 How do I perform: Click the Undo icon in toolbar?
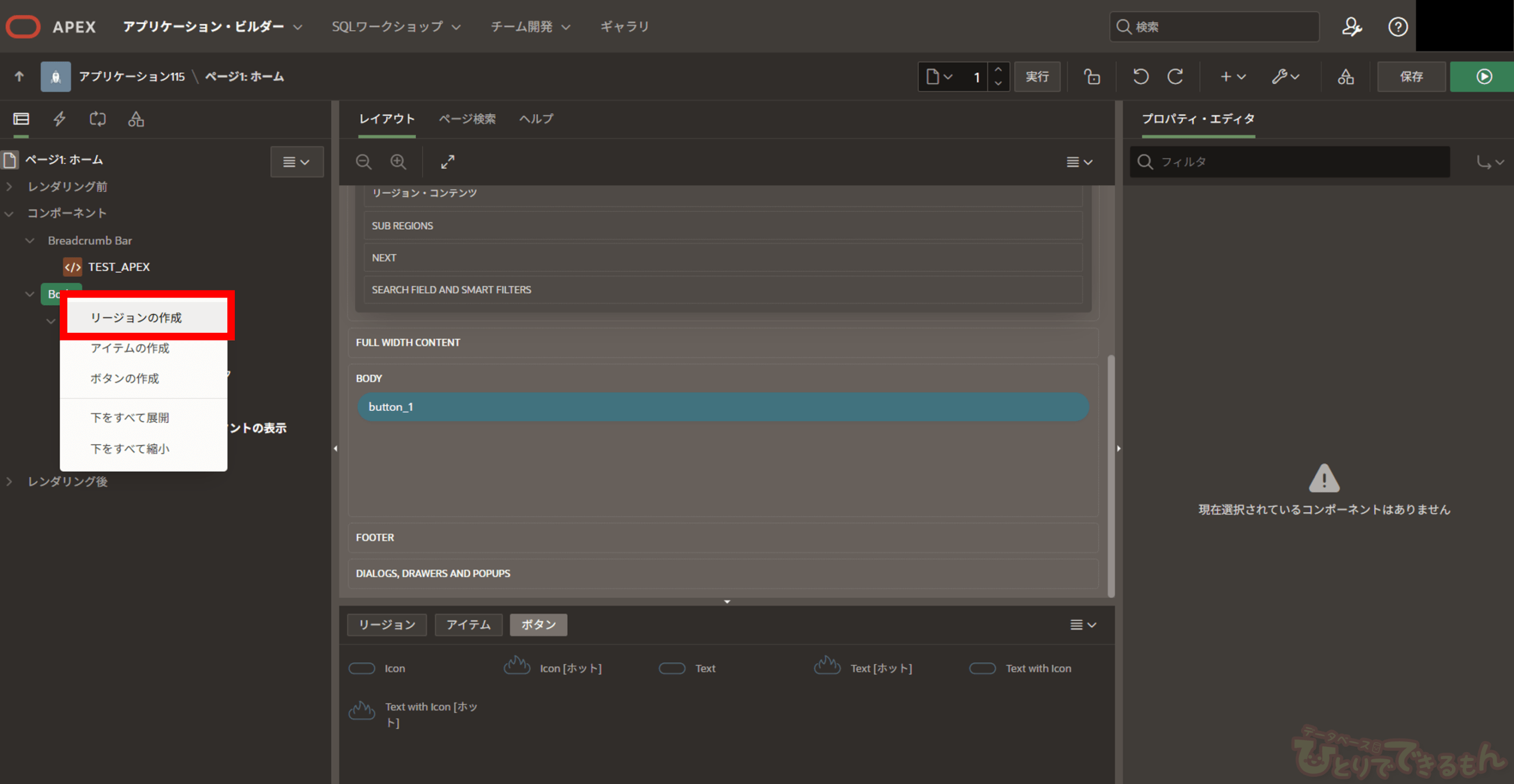(1140, 77)
